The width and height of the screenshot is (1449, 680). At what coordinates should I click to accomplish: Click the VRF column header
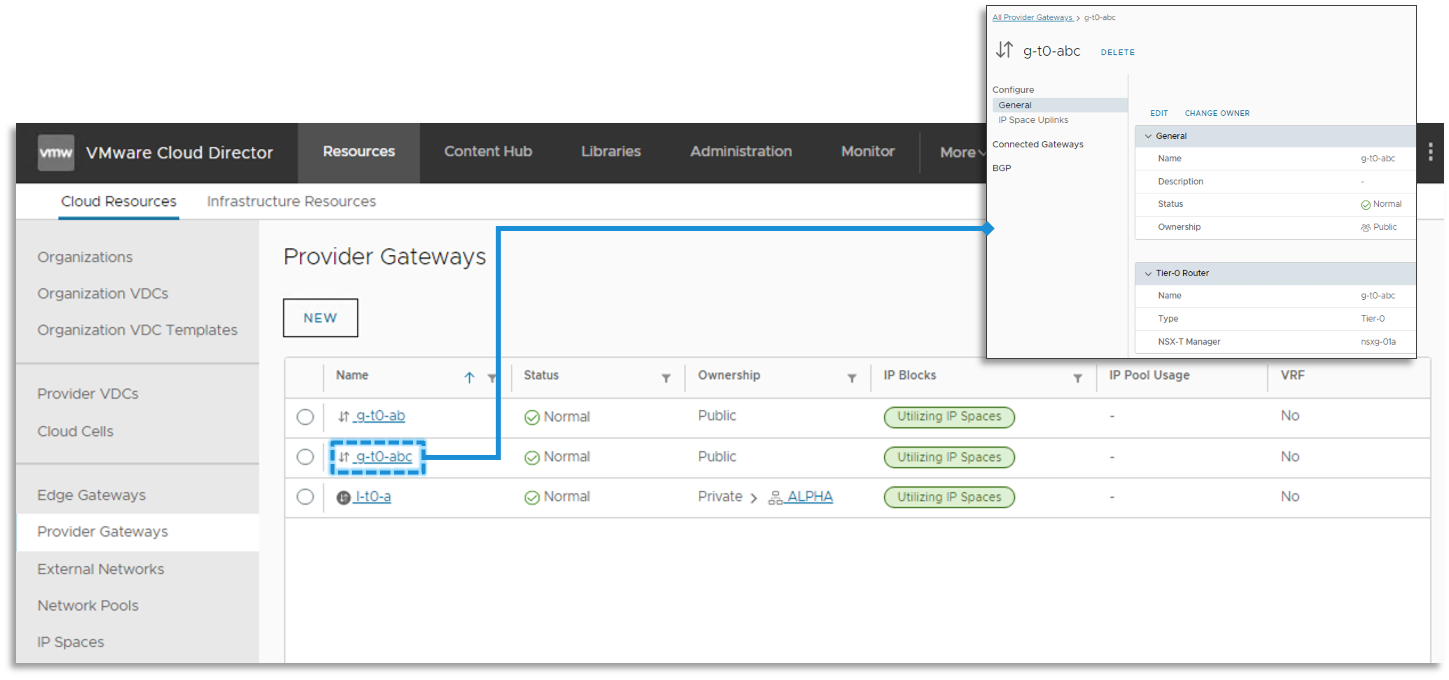[1293, 375]
